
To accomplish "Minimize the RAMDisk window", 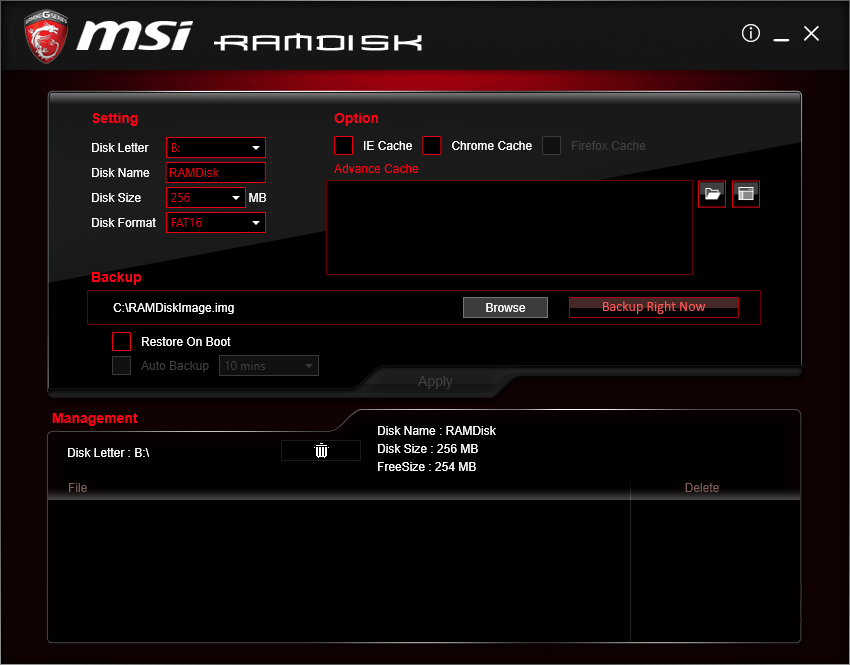I will pos(781,34).
